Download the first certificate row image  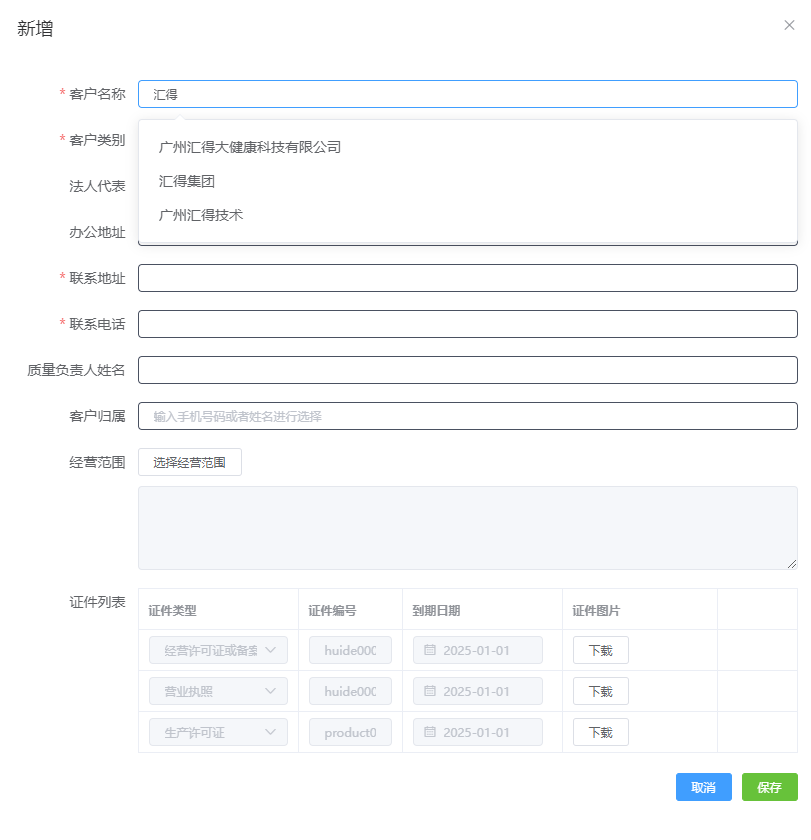600,650
